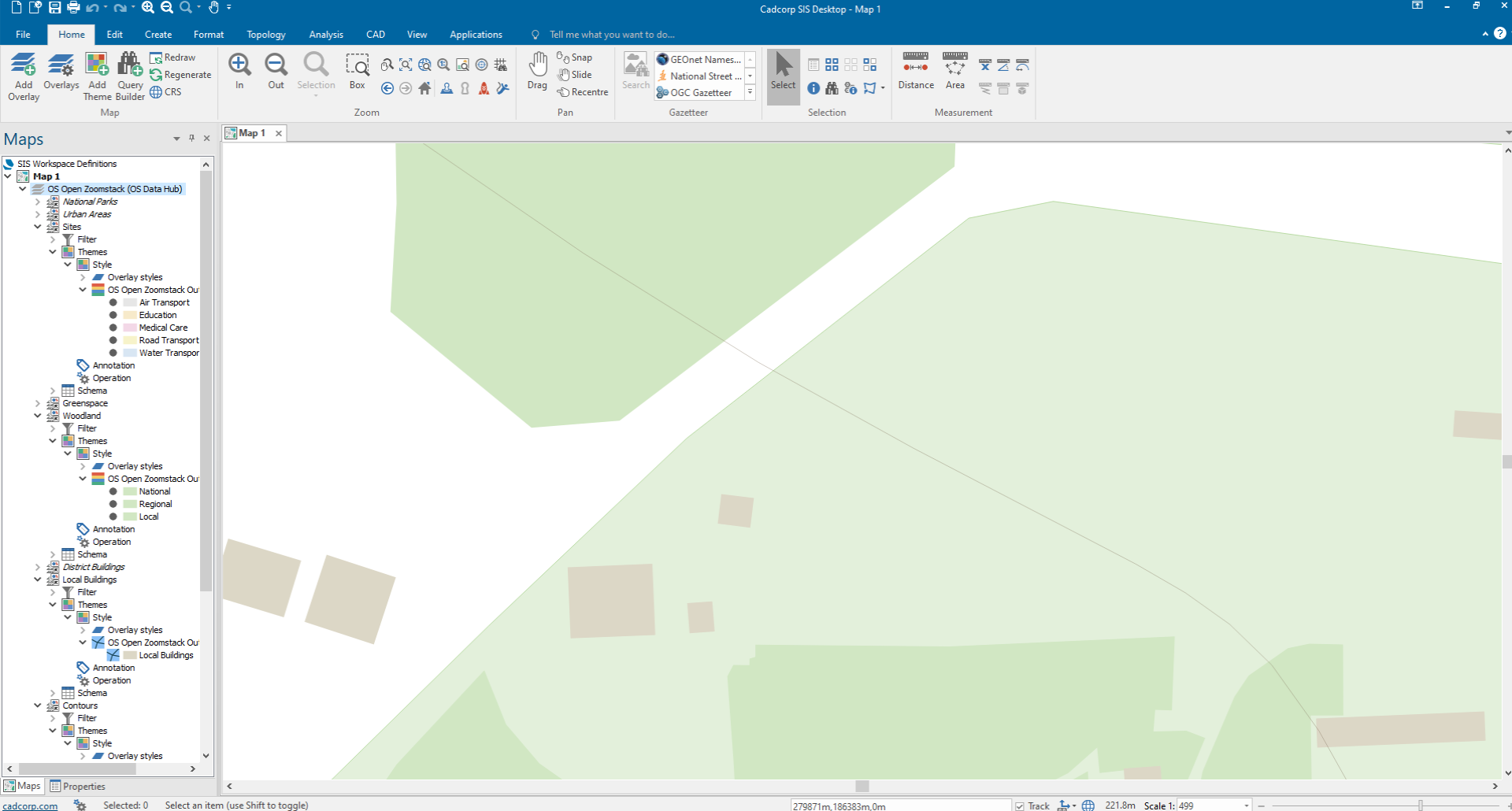
Task: Switch to the CAD ribbon tab
Action: click(376, 34)
